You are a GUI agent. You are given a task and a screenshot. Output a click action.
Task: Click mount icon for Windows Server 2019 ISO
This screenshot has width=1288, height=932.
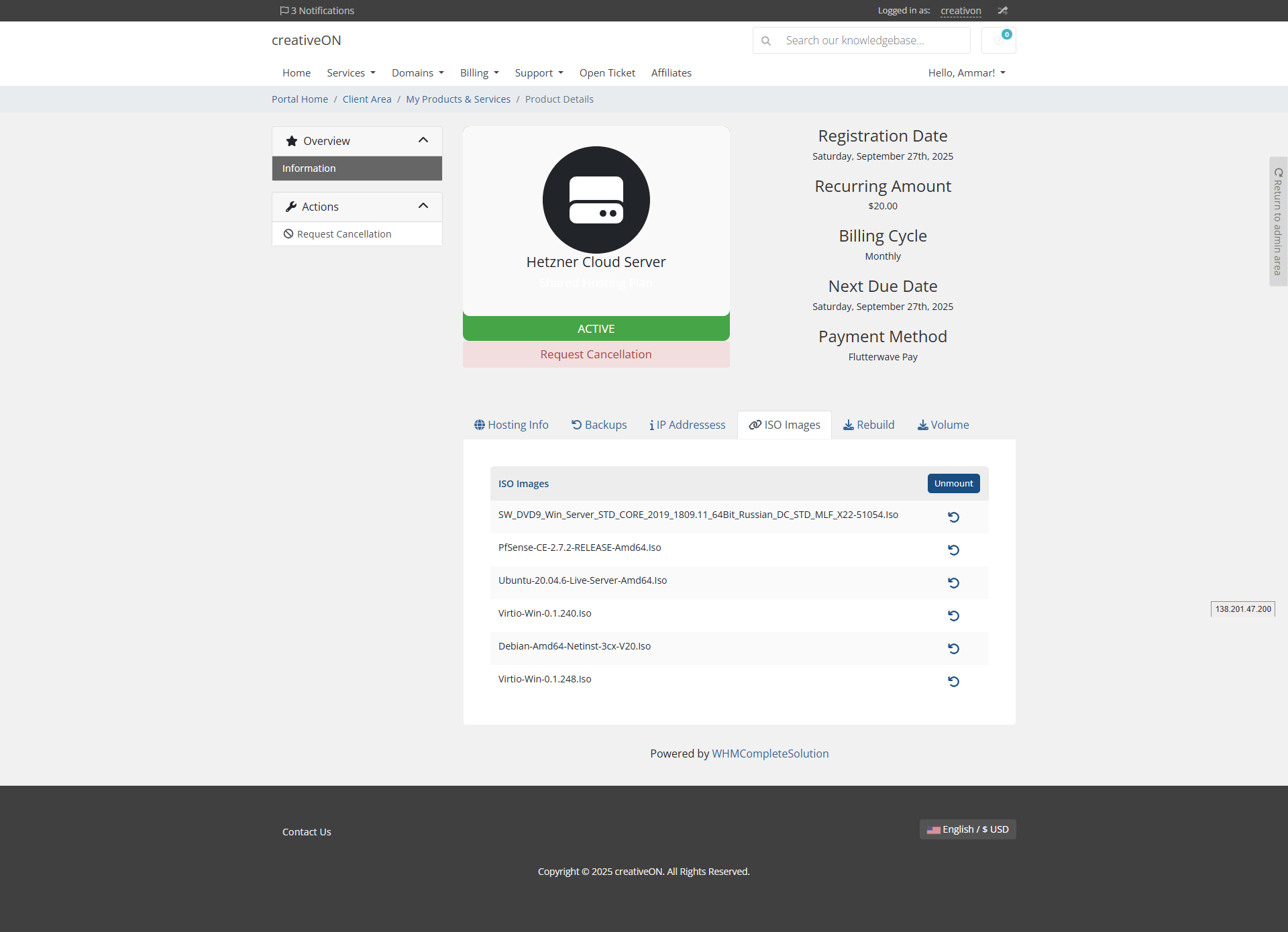pyautogui.click(x=953, y=517)
